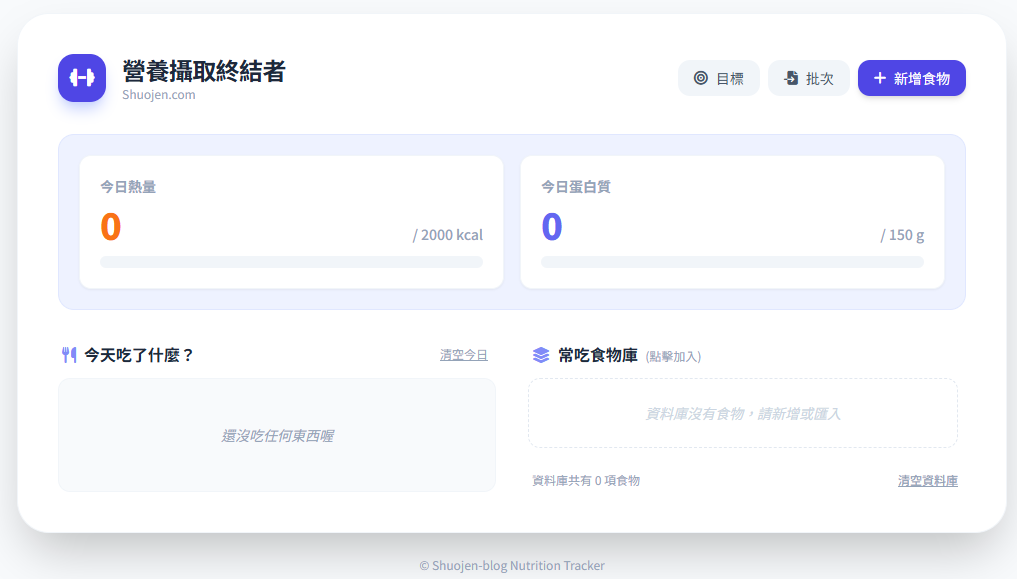Open the 目標 goal settings
Screen dimensions: 1017x579
click(718, 78)
